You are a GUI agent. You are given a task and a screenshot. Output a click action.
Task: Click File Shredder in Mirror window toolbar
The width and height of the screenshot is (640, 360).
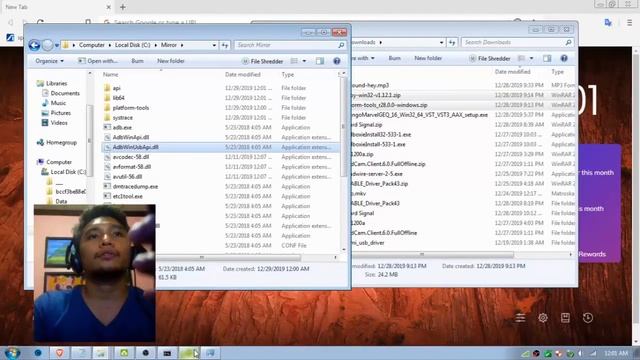click(x=262, y=61)
